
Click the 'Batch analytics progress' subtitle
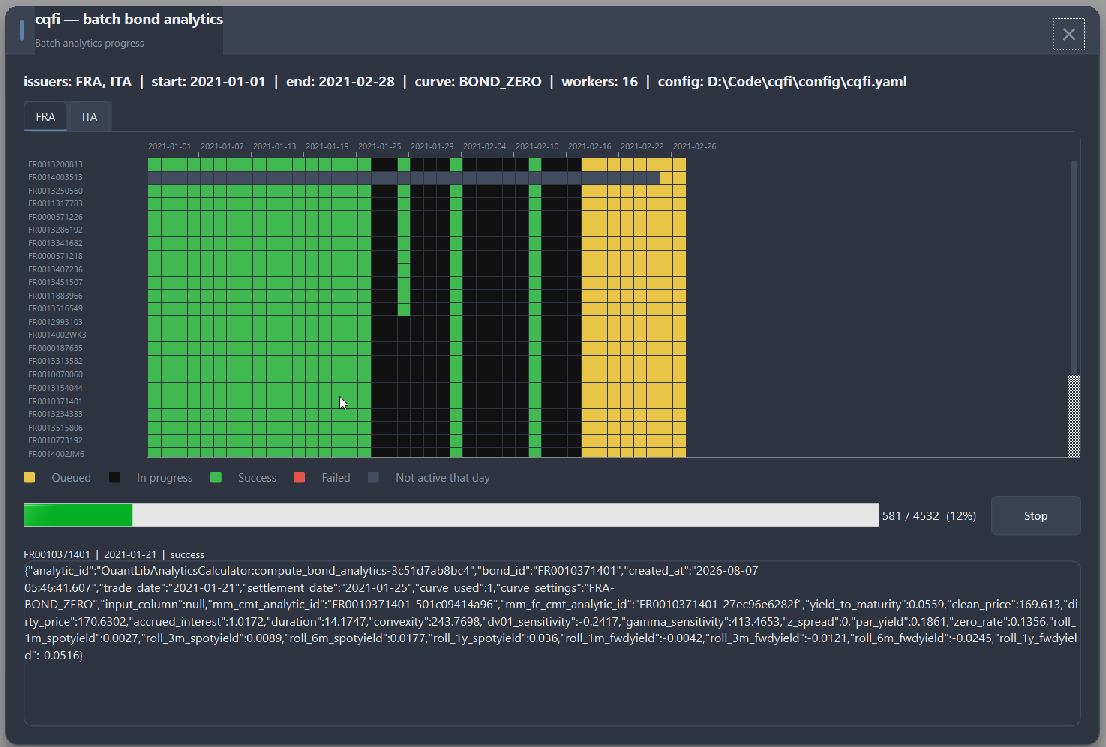click(90, 43)
